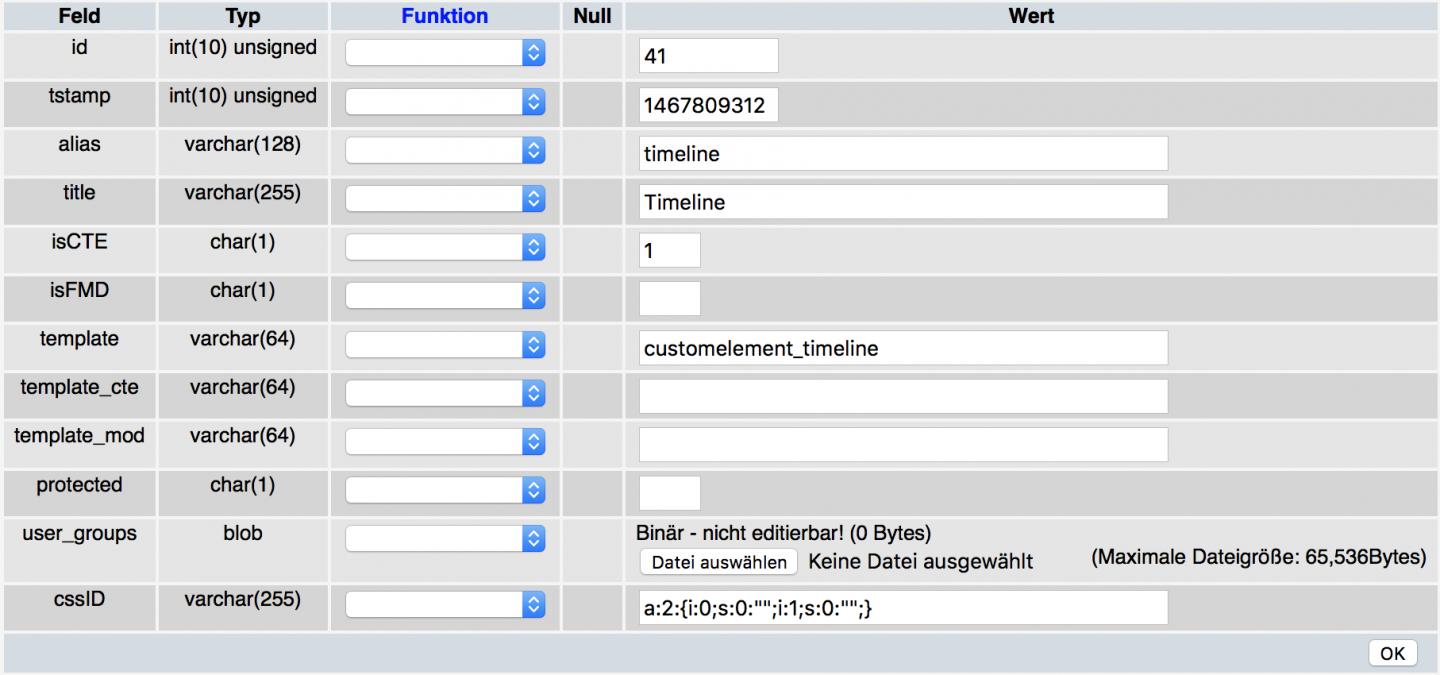Focus the customelement_timeline template input
Viewport: 1440px width, 675px height.
pyautogui.click(x=903, y=347)
